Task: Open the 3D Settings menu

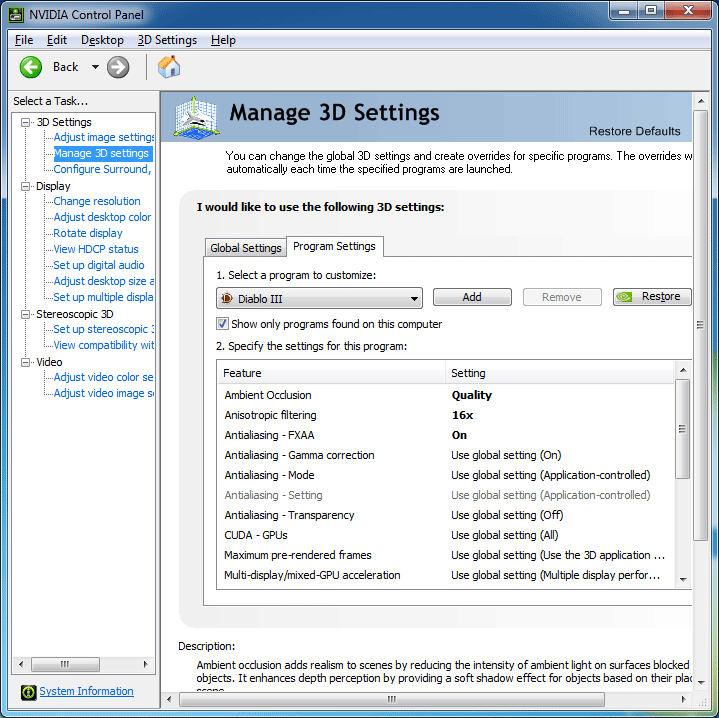Action: pyautogui.click(x=167, y=40)
